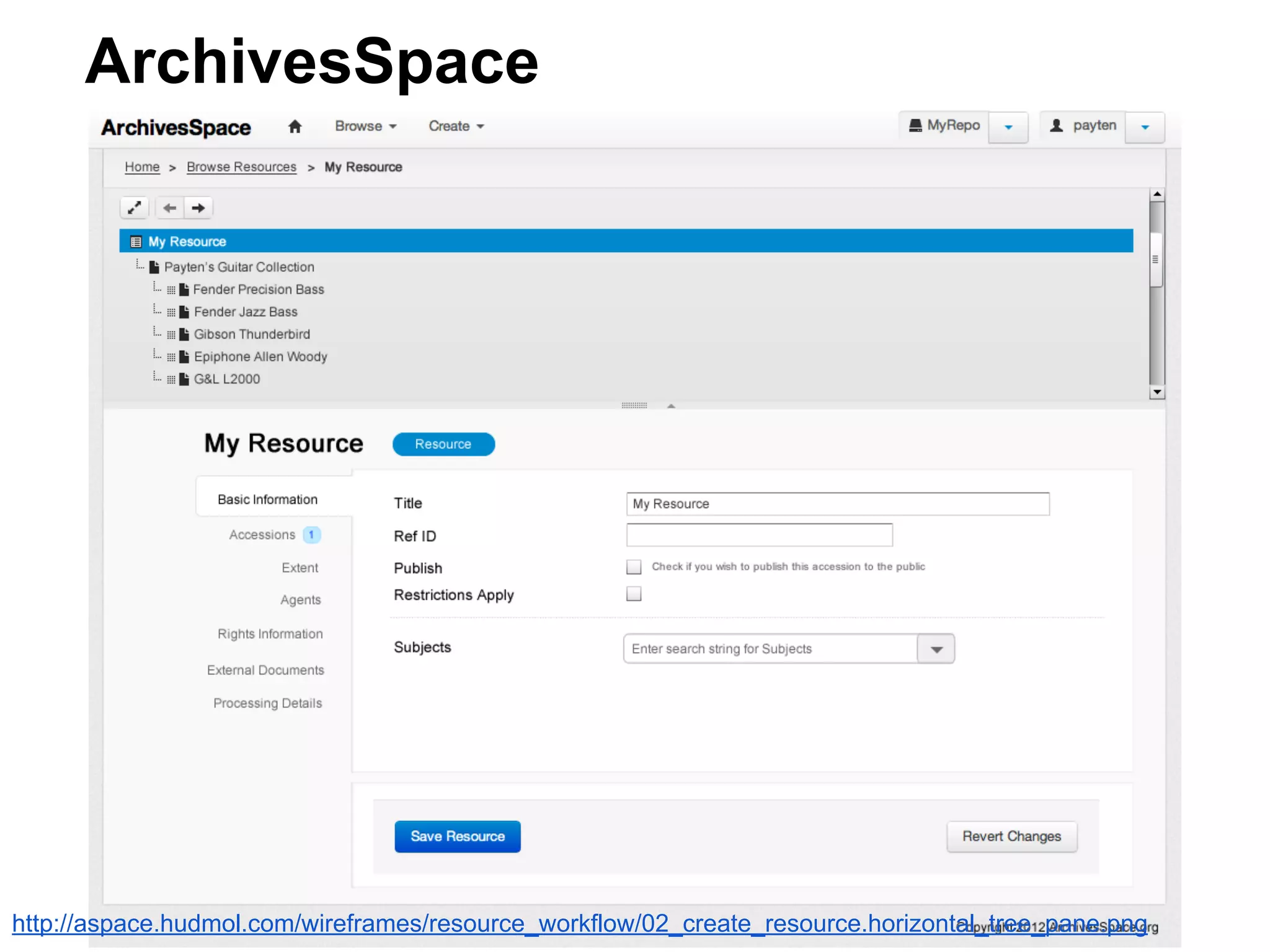Click grid handle beside Epiphone Allen Woody
This screenshot has height=952, width=1270.
tap(171, 357)
